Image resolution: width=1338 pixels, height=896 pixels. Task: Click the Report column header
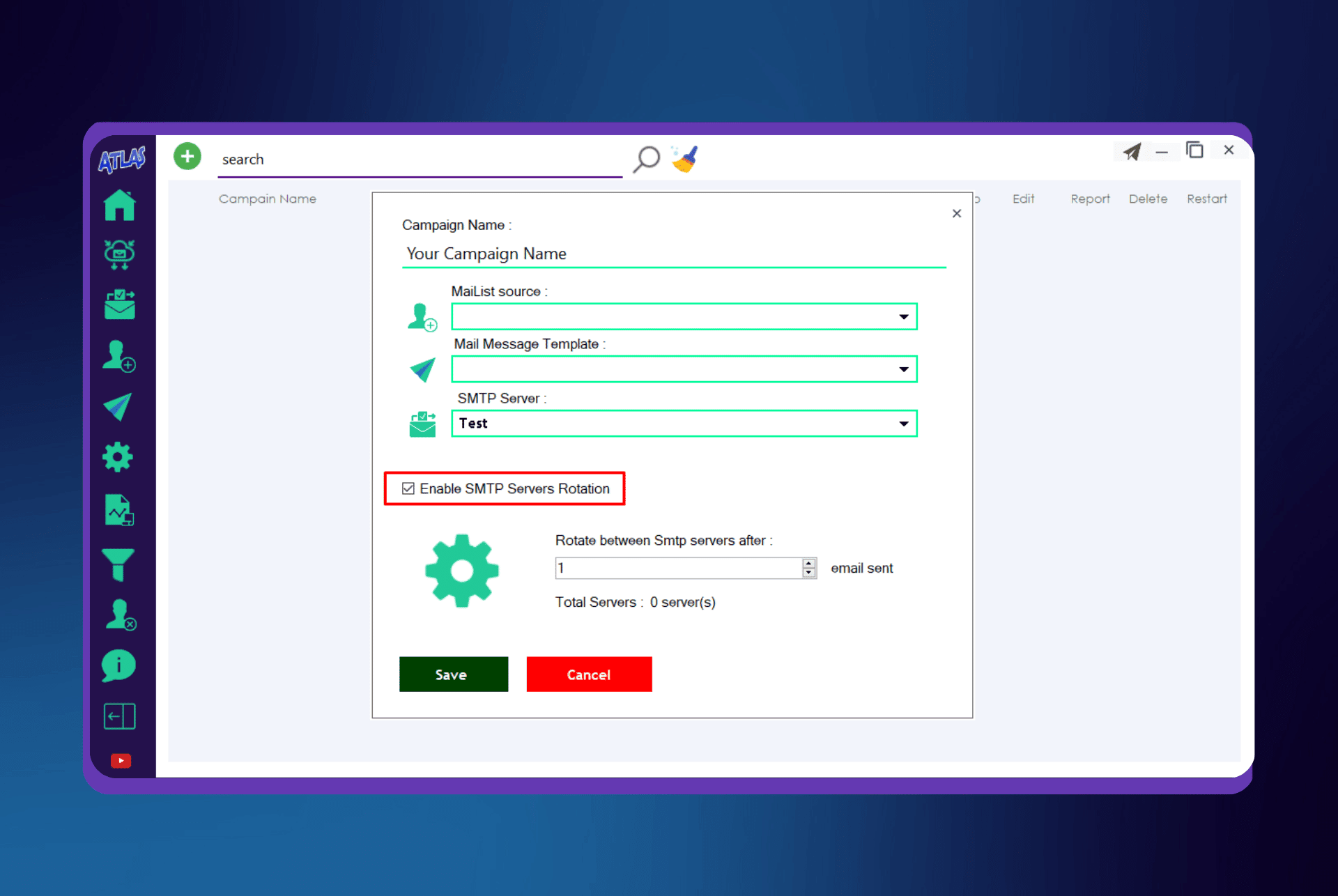(x=1090, y=199)
